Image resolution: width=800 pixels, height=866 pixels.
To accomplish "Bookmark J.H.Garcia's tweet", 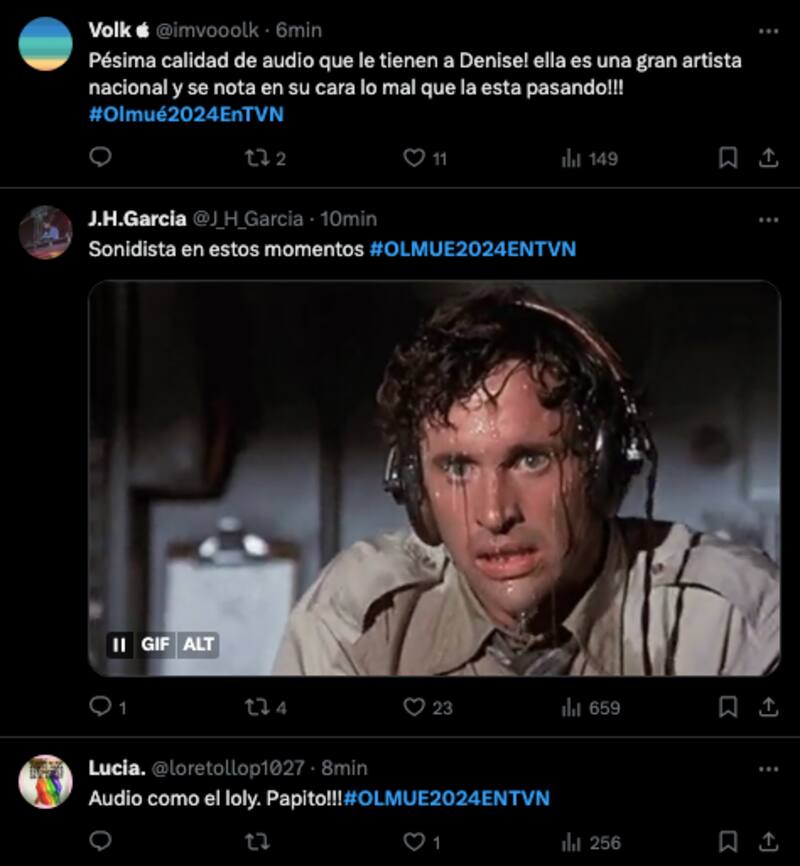I will 728,707.
